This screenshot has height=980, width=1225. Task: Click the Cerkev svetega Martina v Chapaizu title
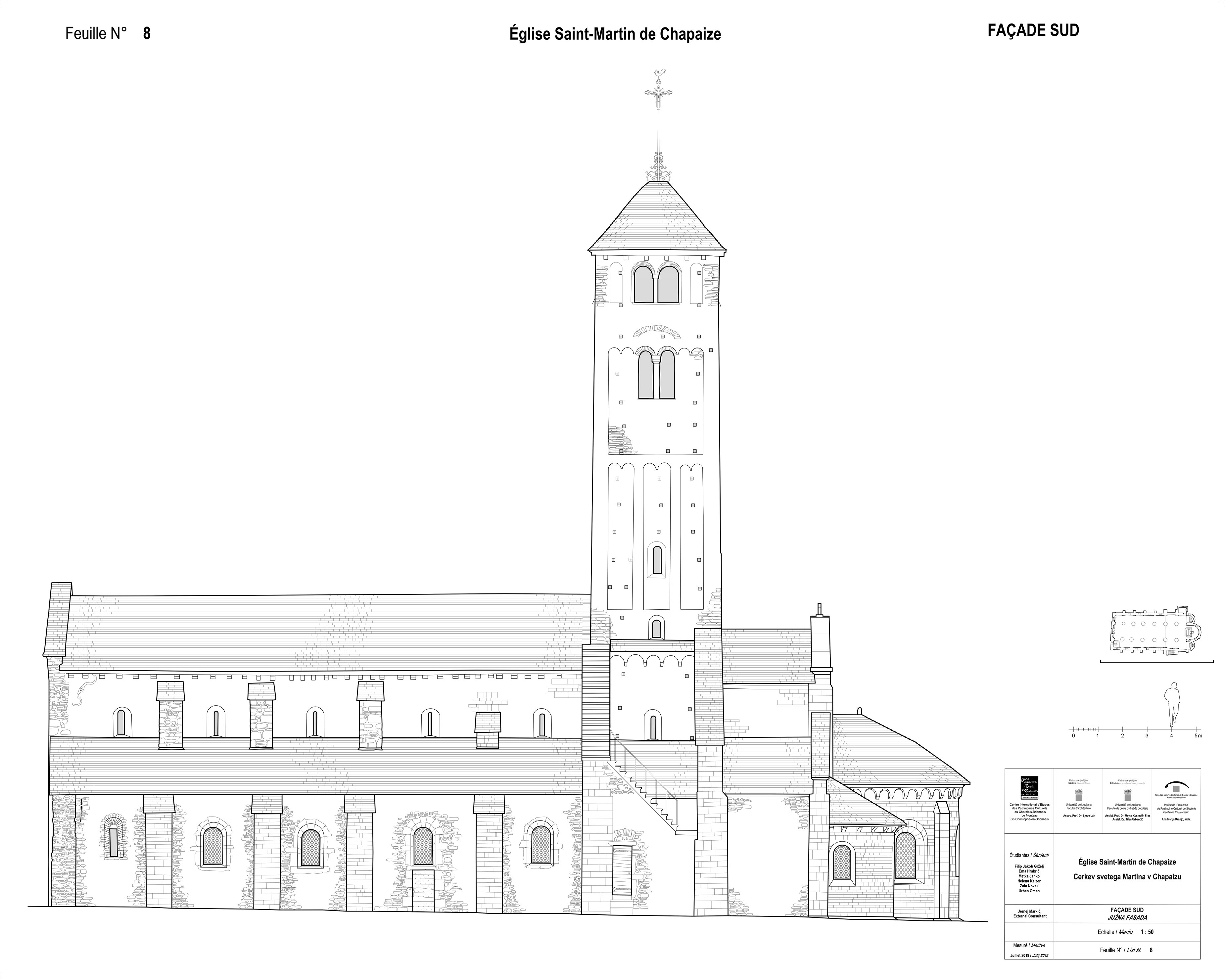click(x=1127, y=877)
